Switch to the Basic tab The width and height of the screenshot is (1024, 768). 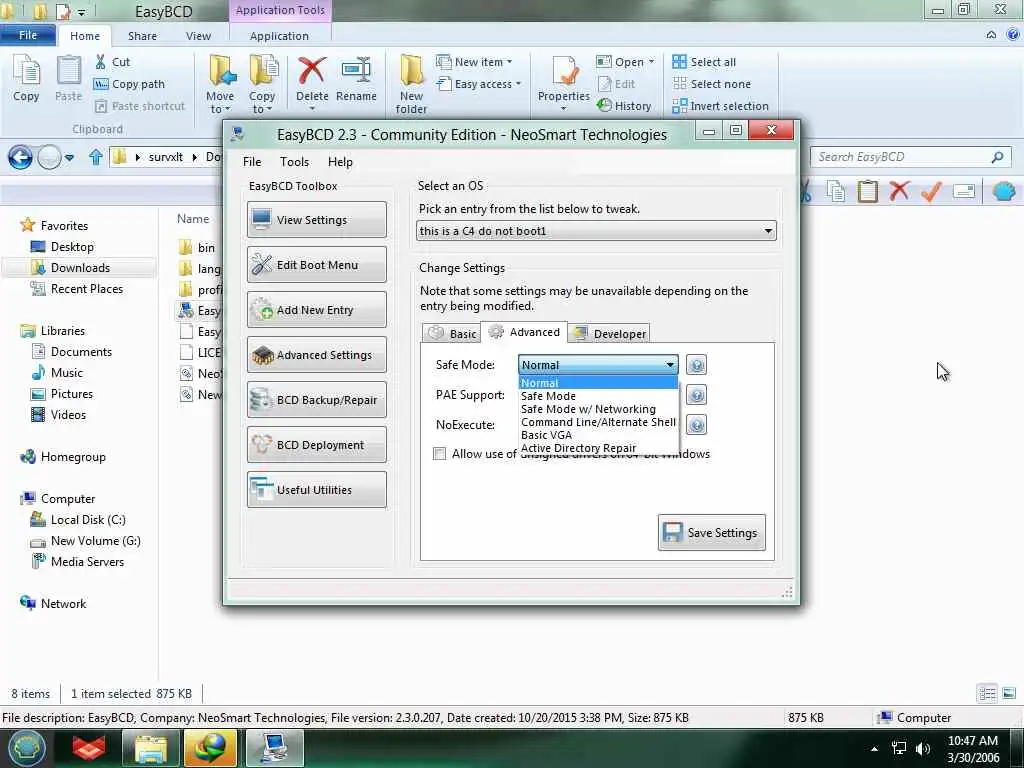point(452,334)
